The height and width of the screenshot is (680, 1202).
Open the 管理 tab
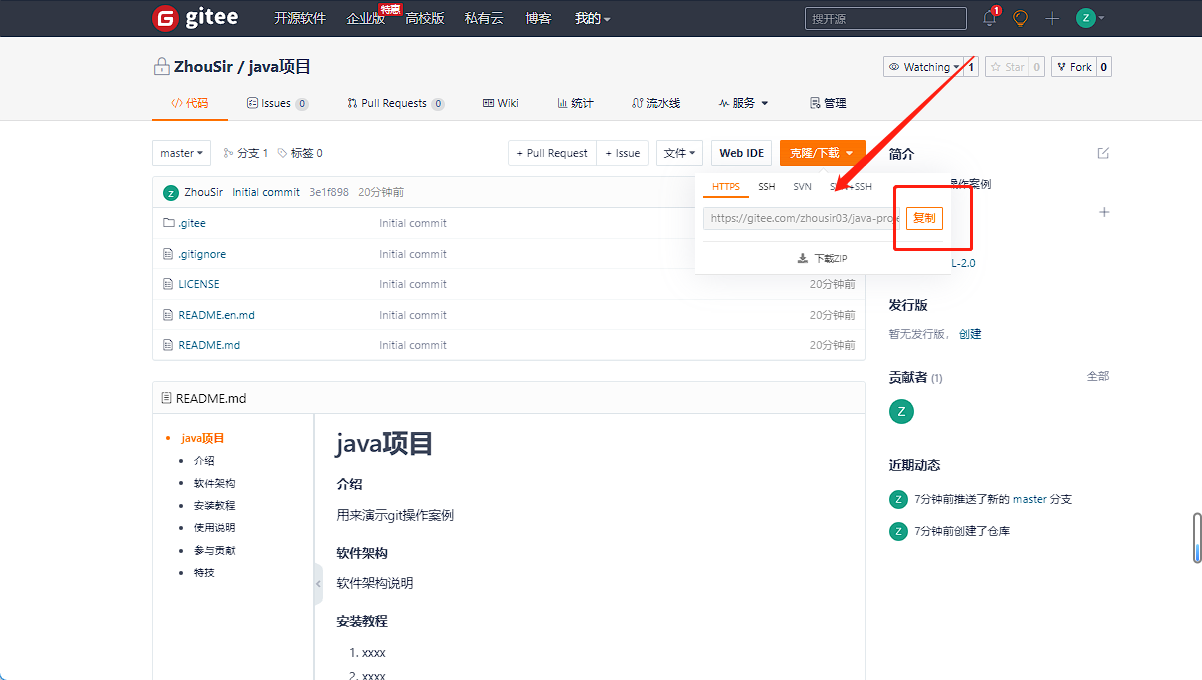(828, 103)
